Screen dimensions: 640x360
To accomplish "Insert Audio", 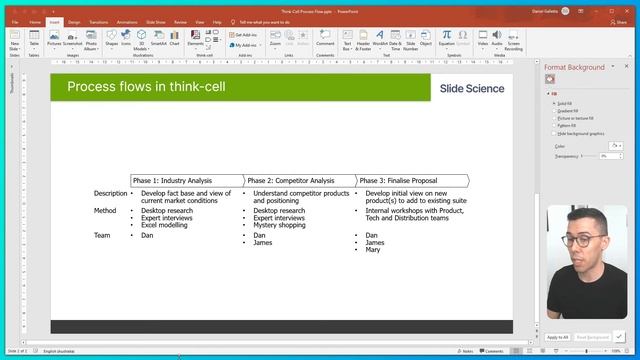I will click(497, 40).
